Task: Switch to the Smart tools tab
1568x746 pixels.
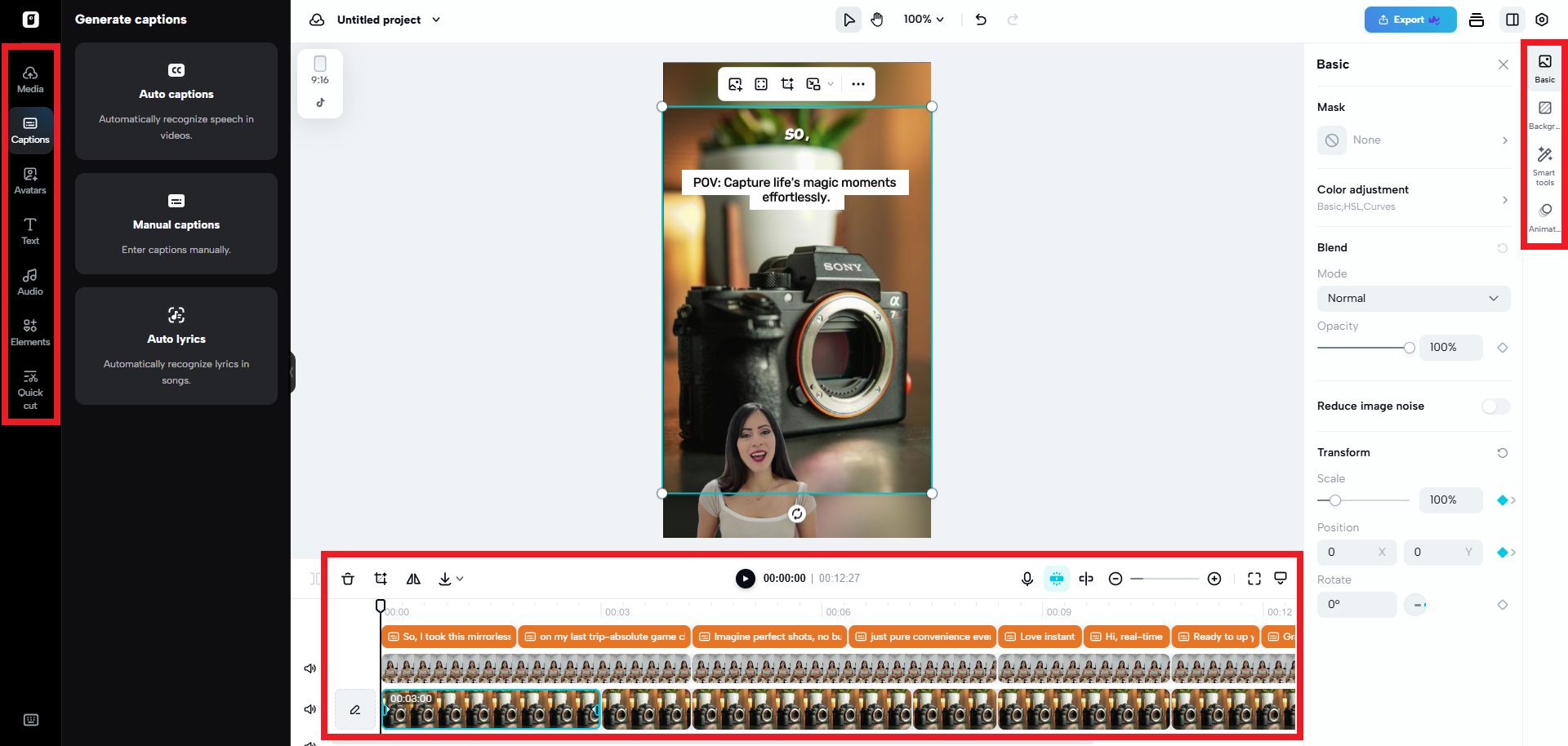Action: [1544, 166]
